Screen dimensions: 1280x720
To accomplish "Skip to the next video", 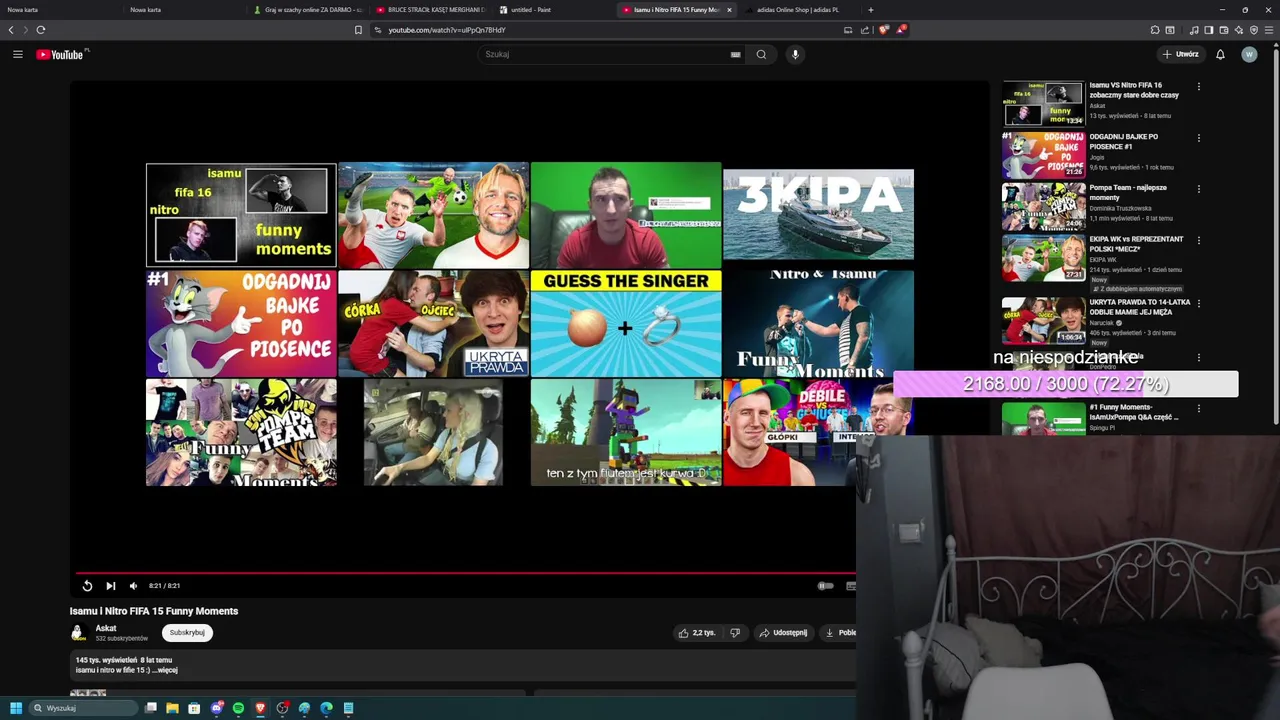I will [110, 586].
